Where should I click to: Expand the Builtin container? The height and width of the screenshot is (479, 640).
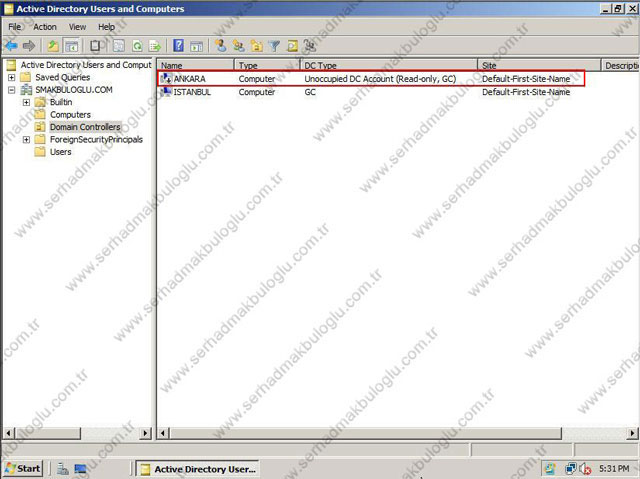click(x=26, y=102)
